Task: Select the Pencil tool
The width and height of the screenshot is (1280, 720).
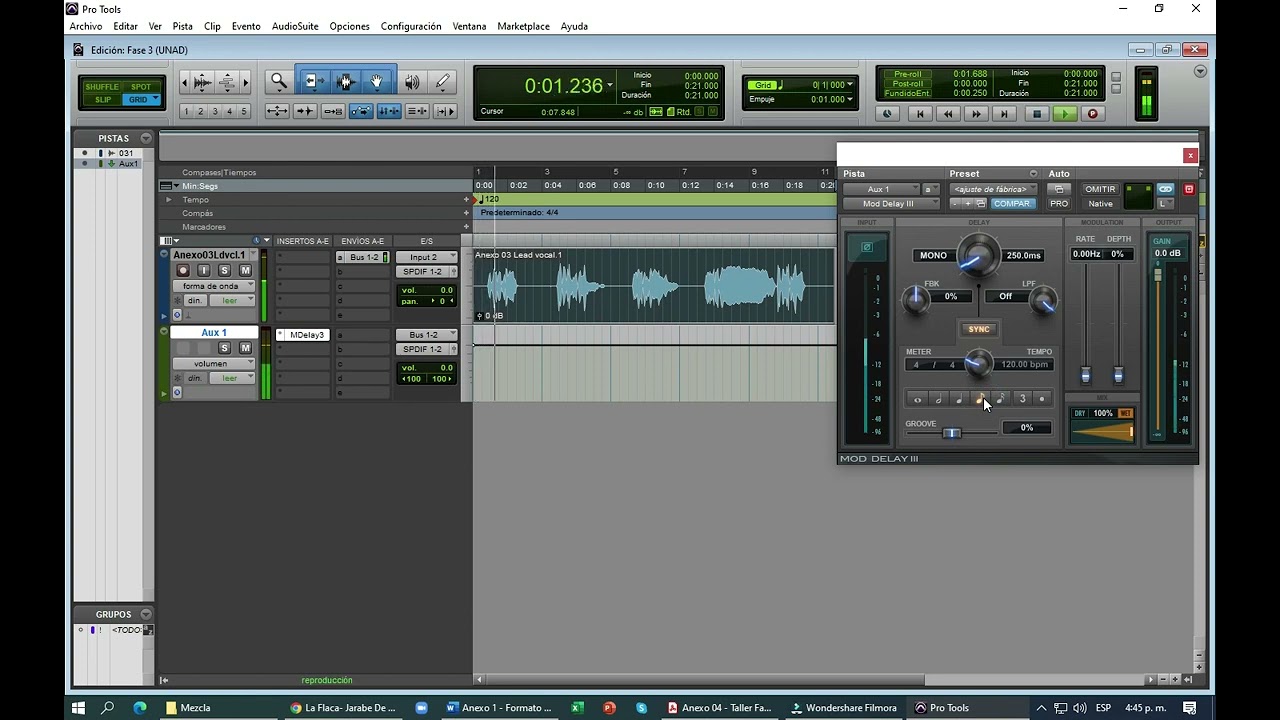Action: click(442, 82)
